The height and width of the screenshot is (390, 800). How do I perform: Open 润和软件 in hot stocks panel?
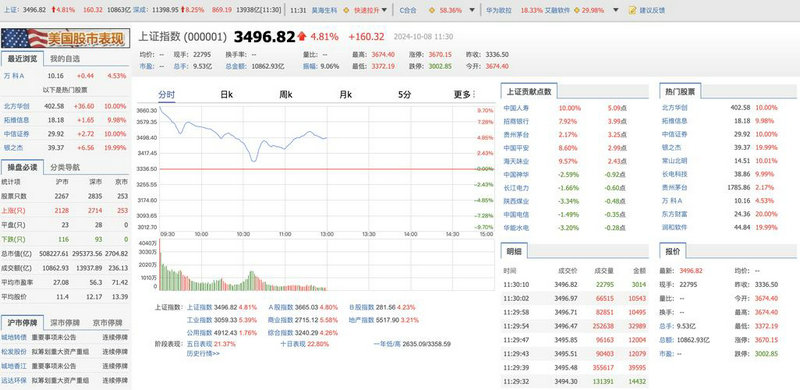674,227
